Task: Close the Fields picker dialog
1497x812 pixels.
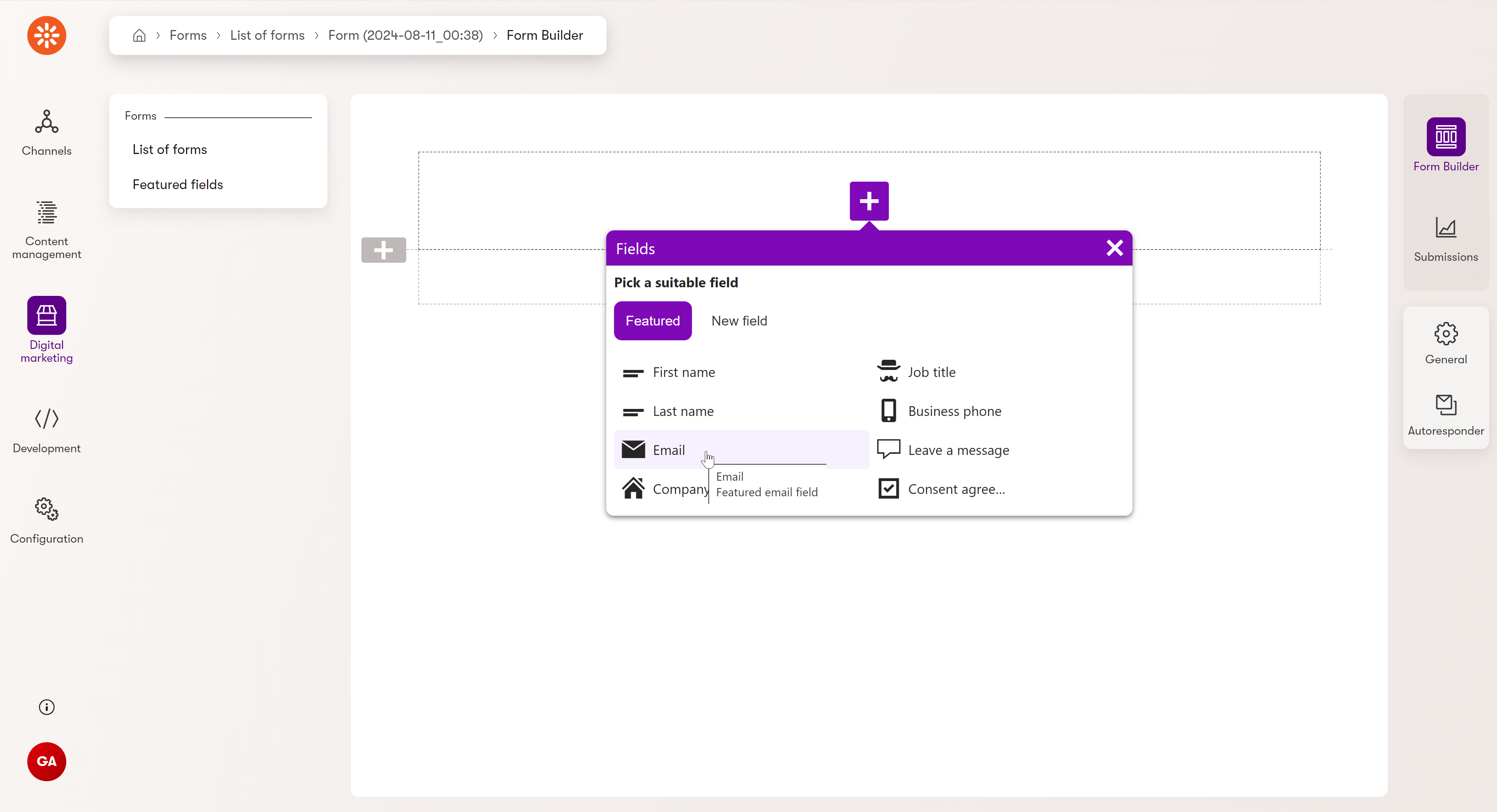Action: coord(1115,248)
